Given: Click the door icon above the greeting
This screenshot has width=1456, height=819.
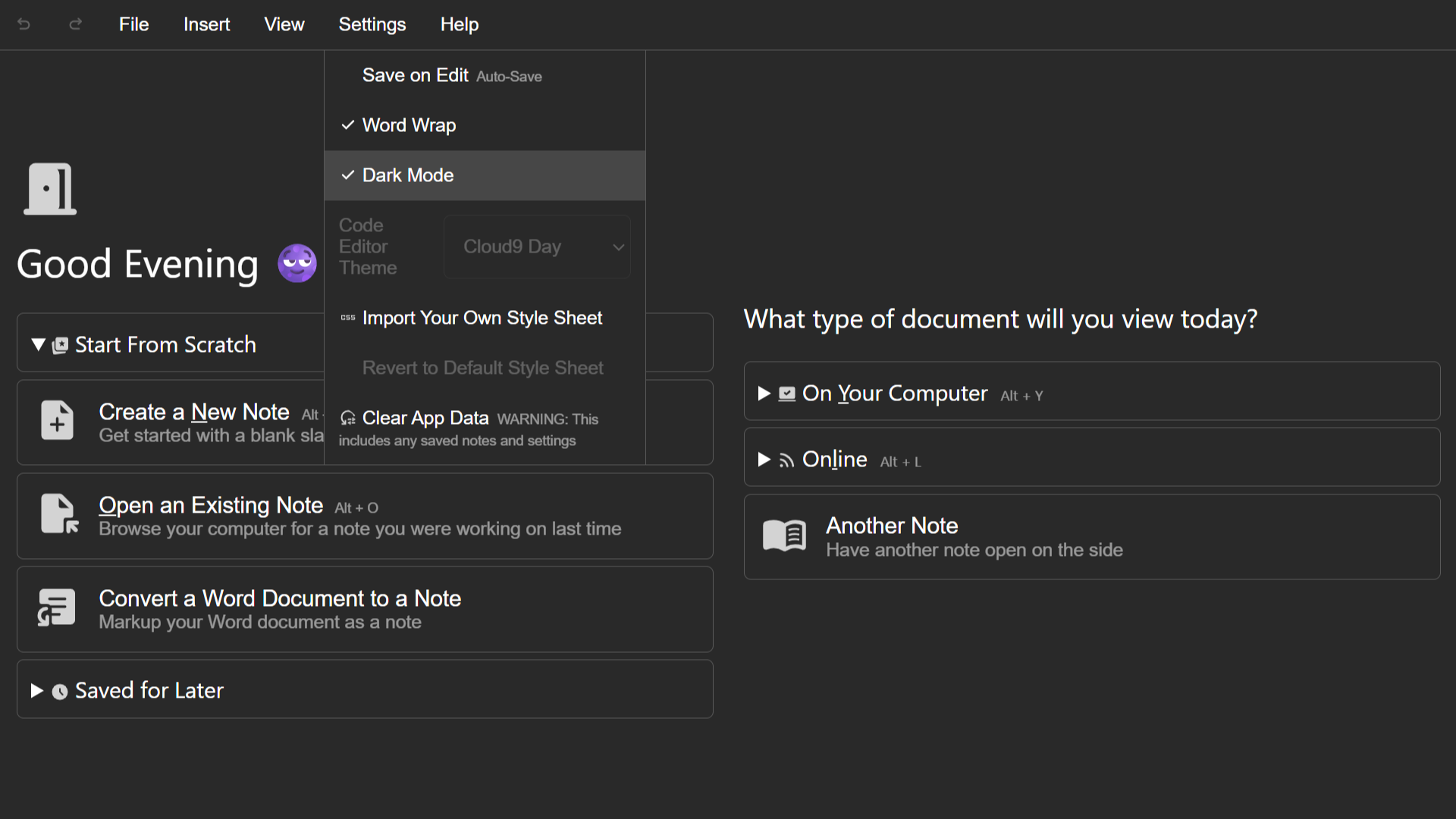Looking at the screenshot, I should pos(50,189).
